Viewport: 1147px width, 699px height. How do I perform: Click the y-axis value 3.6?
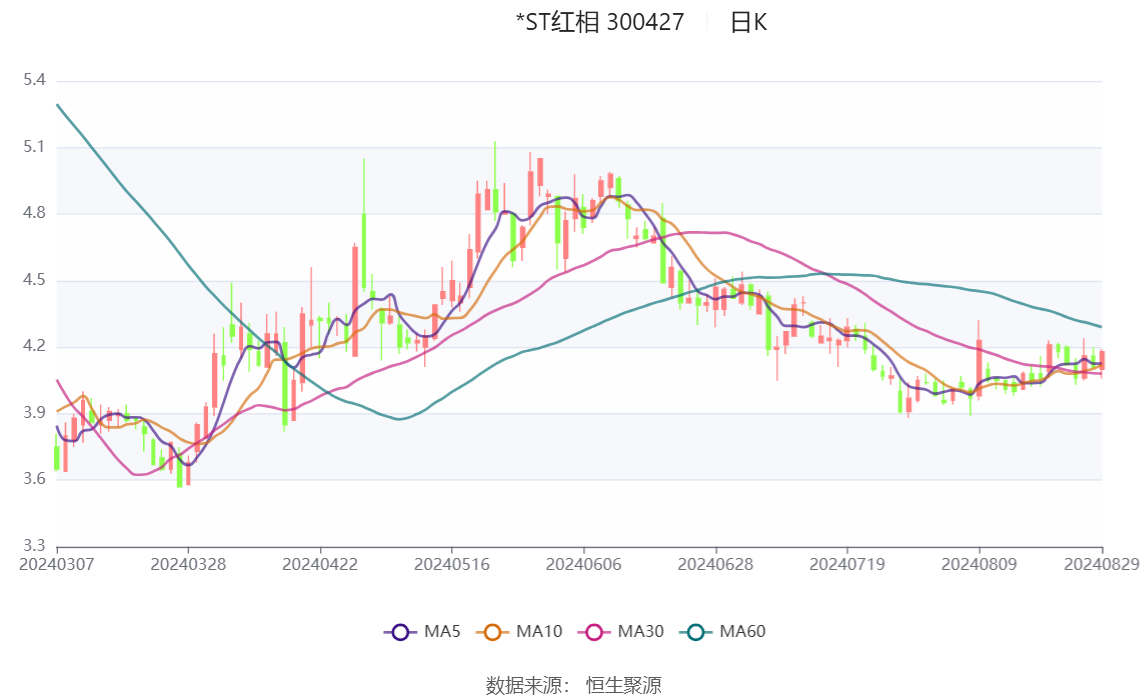click(x=34, y=480)
